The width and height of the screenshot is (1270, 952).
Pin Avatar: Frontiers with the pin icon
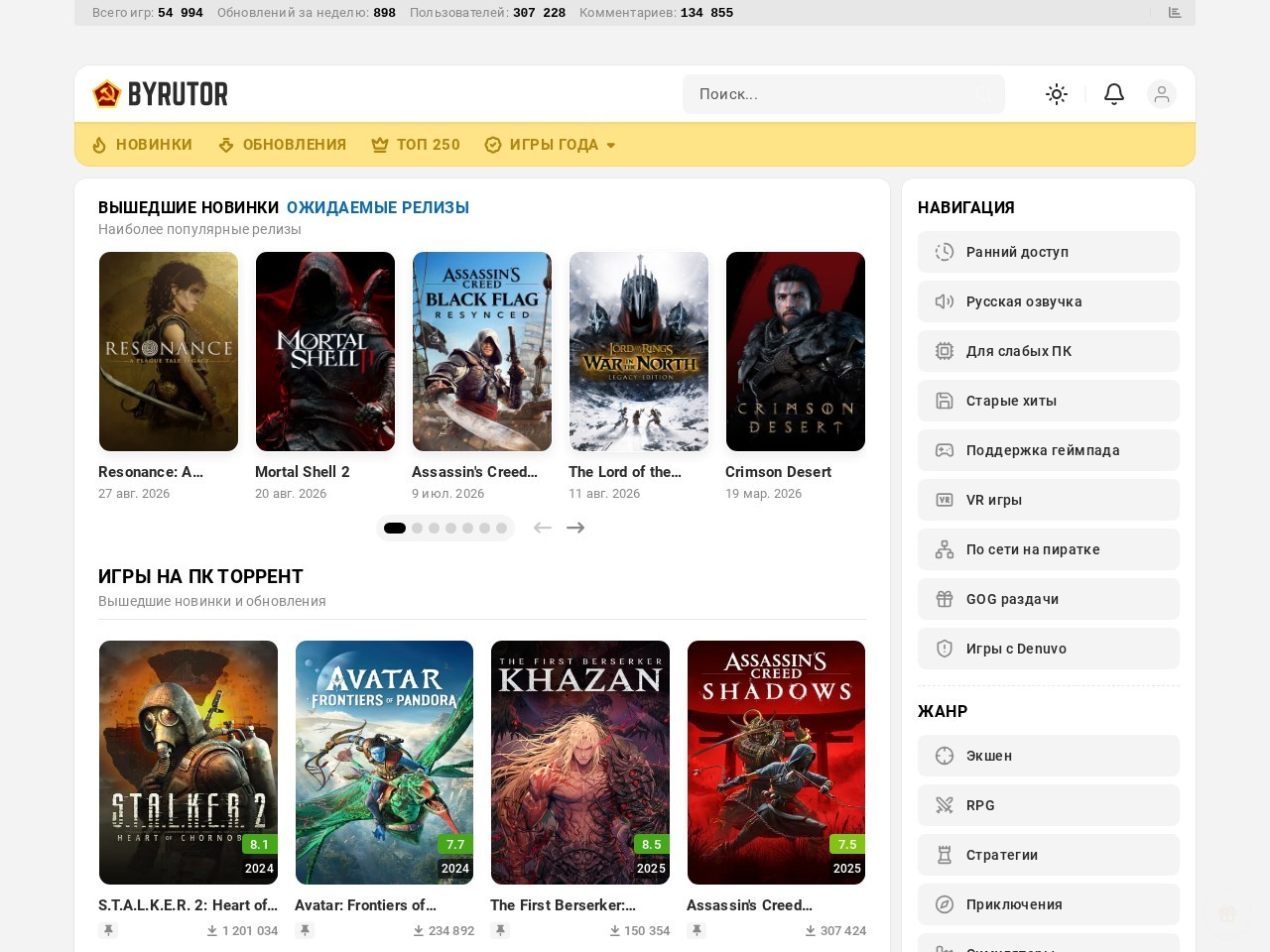click(306, 930)
